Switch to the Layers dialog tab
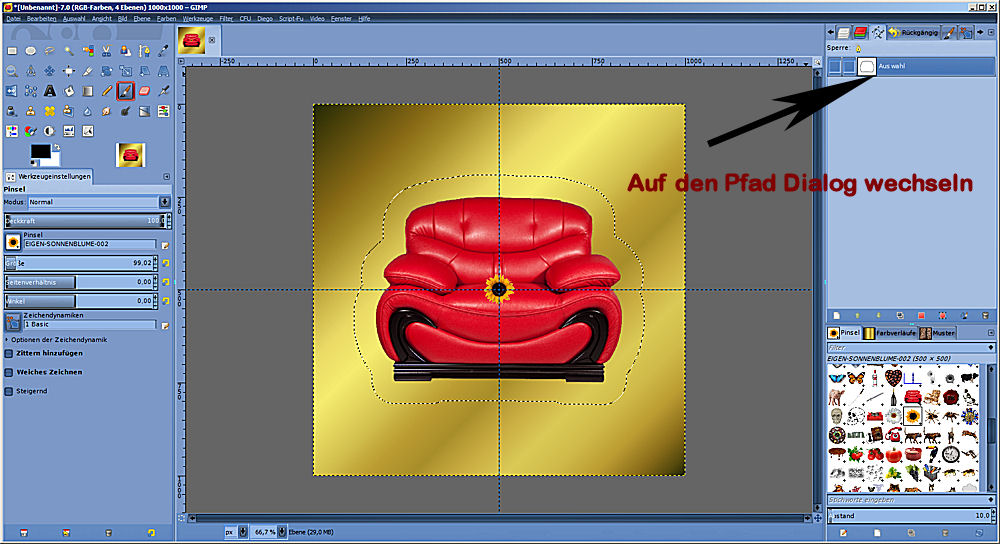 (x=844, y=32)
